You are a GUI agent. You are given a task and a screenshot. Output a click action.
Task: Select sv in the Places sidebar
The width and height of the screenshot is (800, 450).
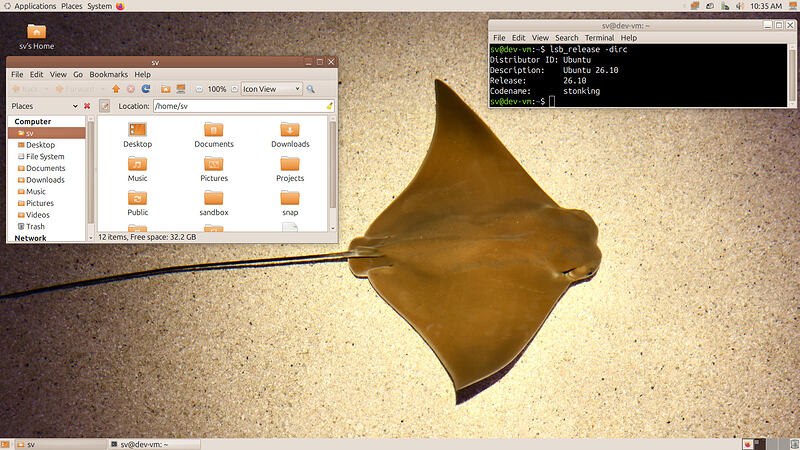coord(46,133)
